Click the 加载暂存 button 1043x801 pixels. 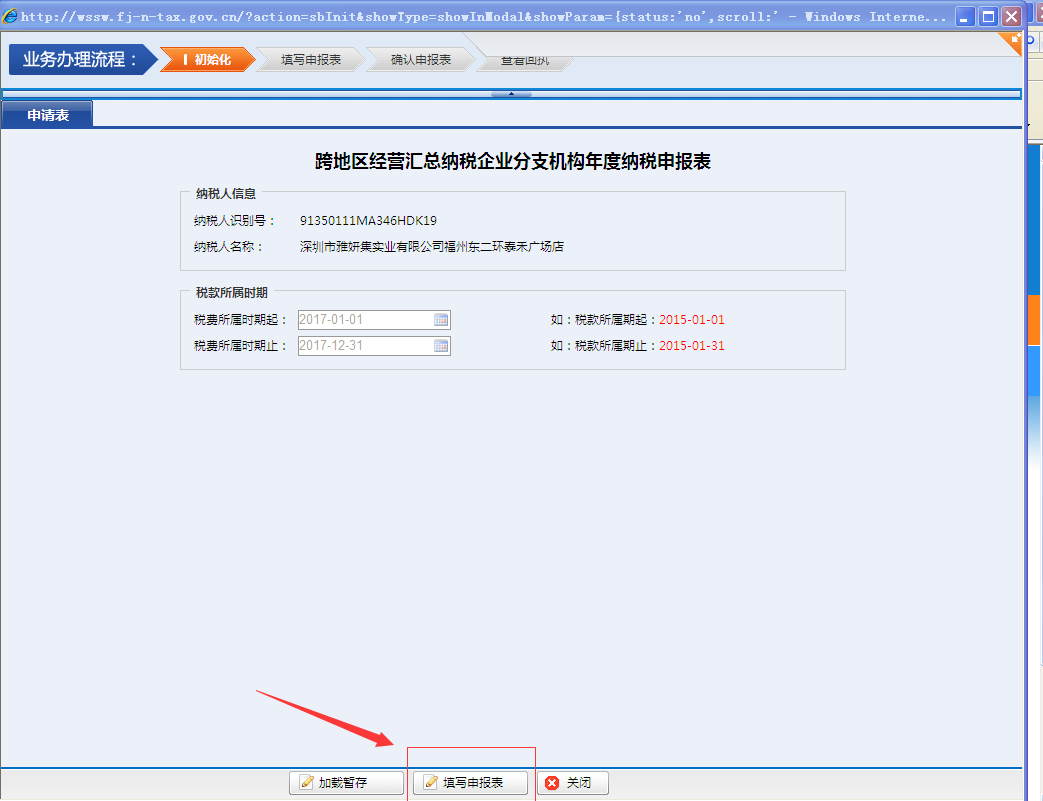click(347, 782)
